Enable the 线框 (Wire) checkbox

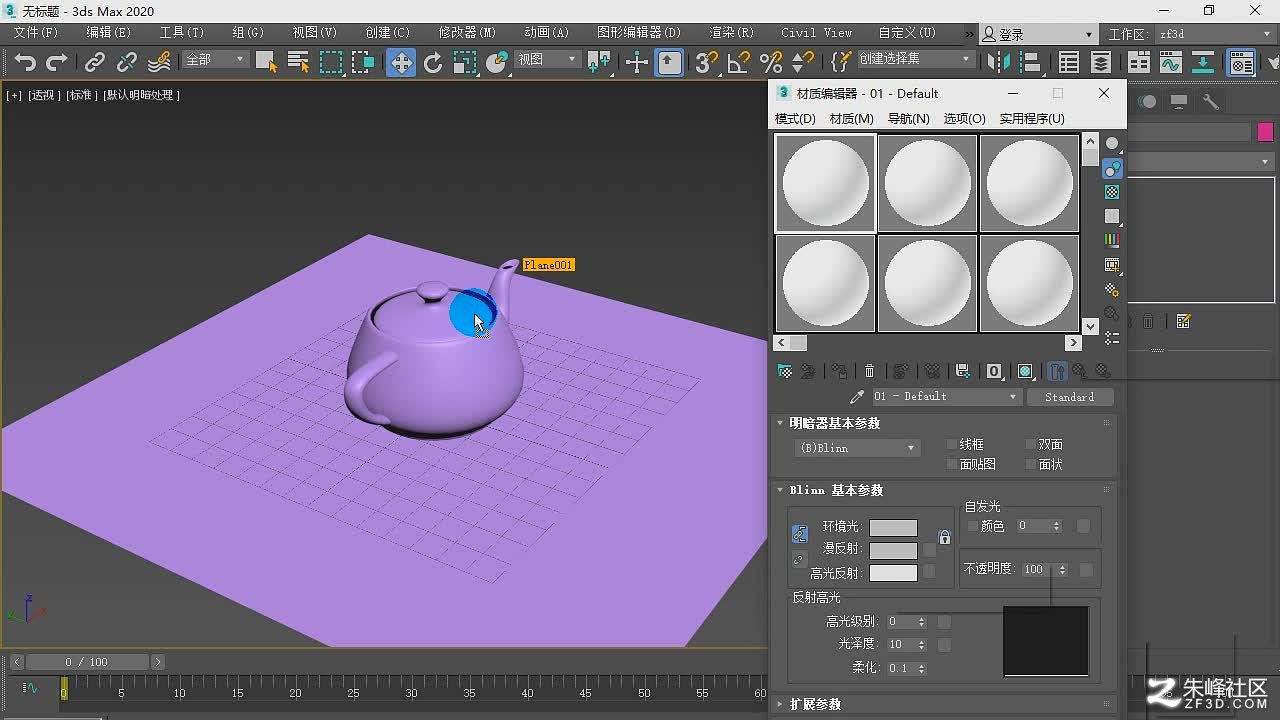pyautogui.click(x=953, y=444)
